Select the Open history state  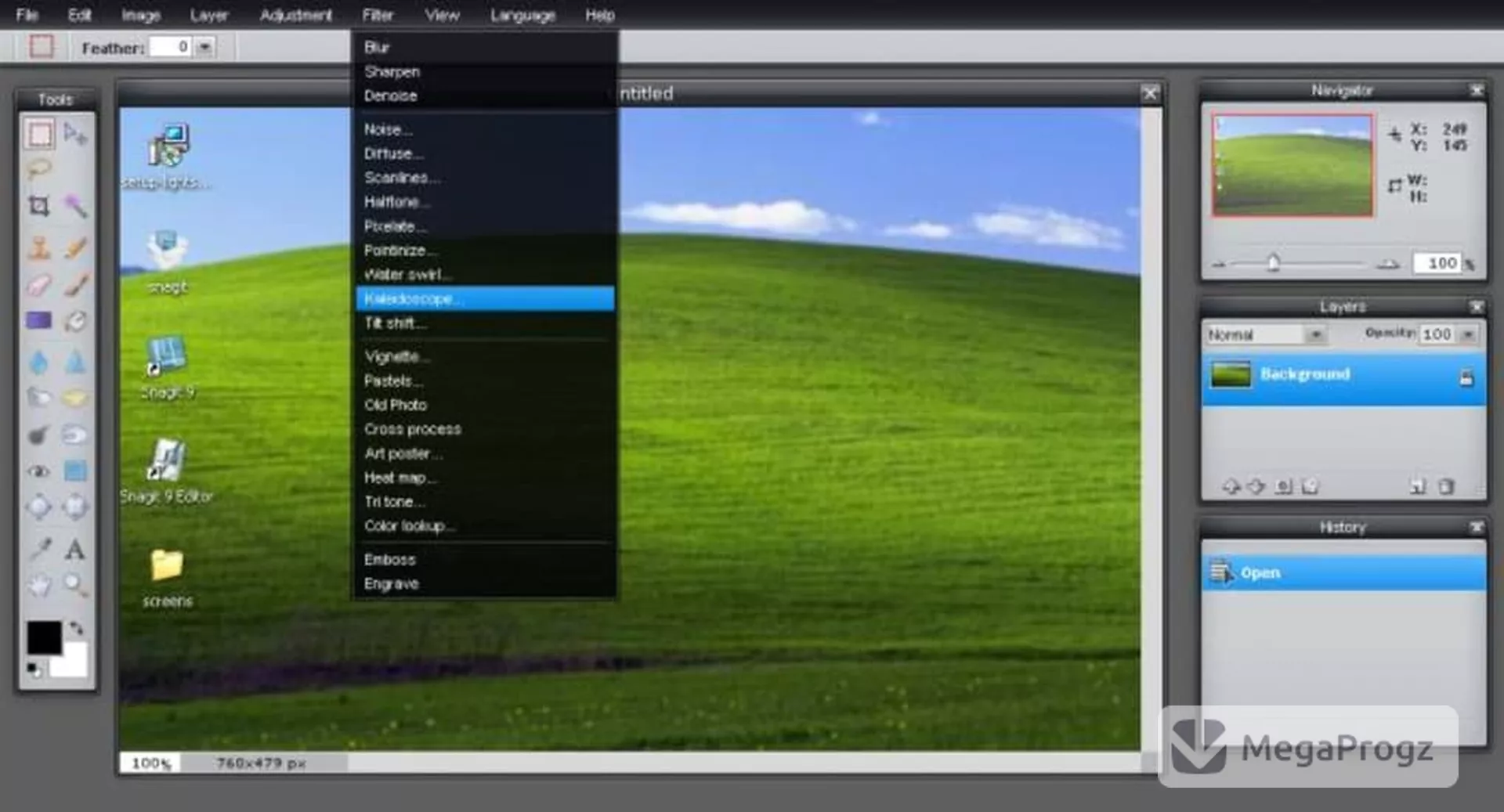1344,572
